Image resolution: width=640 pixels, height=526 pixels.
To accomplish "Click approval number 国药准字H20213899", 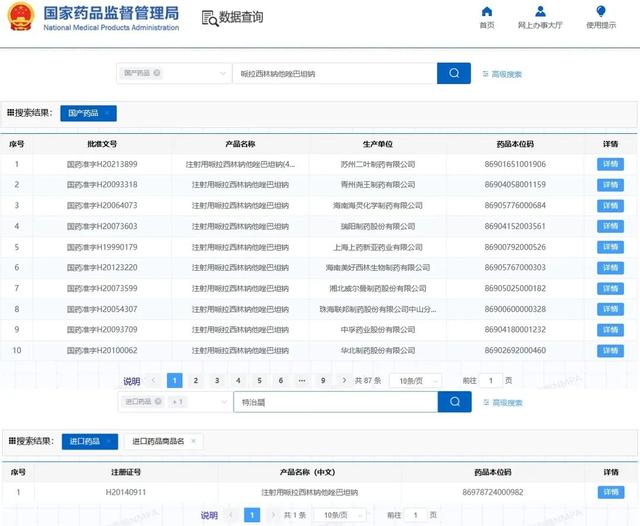I will click(102, 164).
